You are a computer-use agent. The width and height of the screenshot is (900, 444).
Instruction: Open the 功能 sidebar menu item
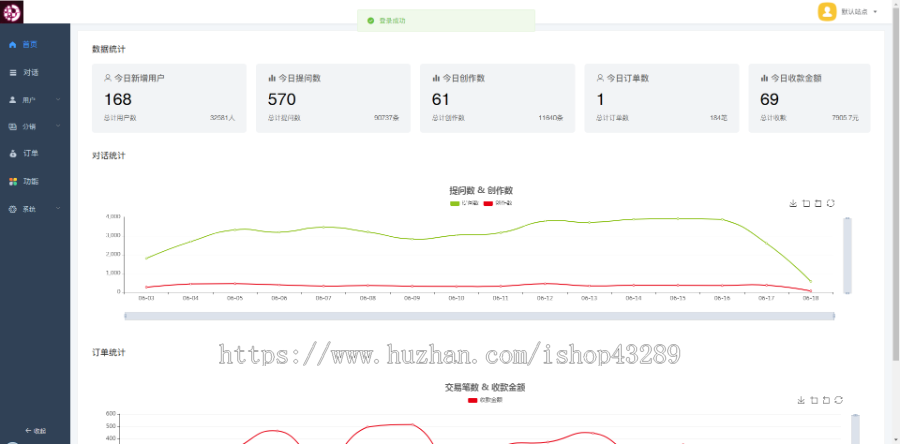35,181
